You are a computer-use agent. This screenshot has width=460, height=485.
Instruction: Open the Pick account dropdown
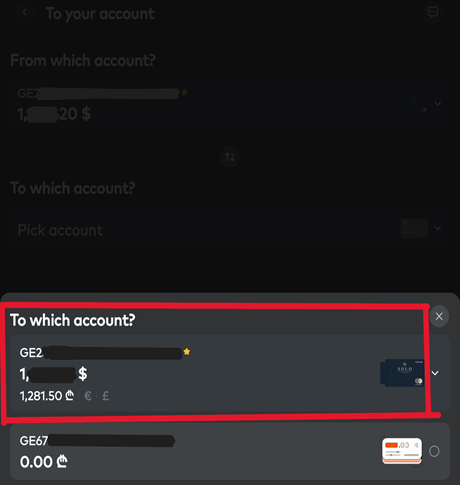click(230, 230)
